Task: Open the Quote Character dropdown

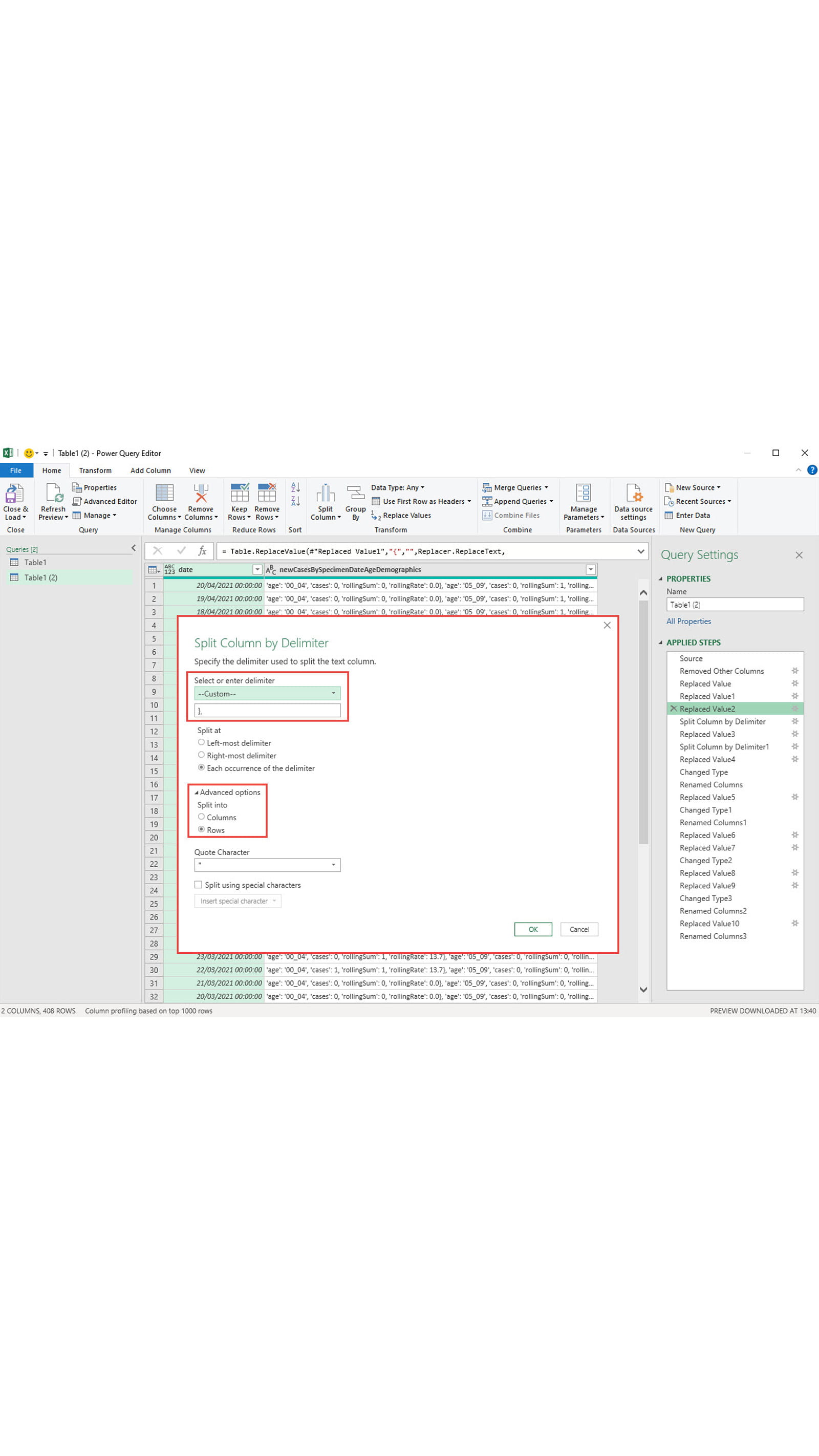Action: pos(333,864)
